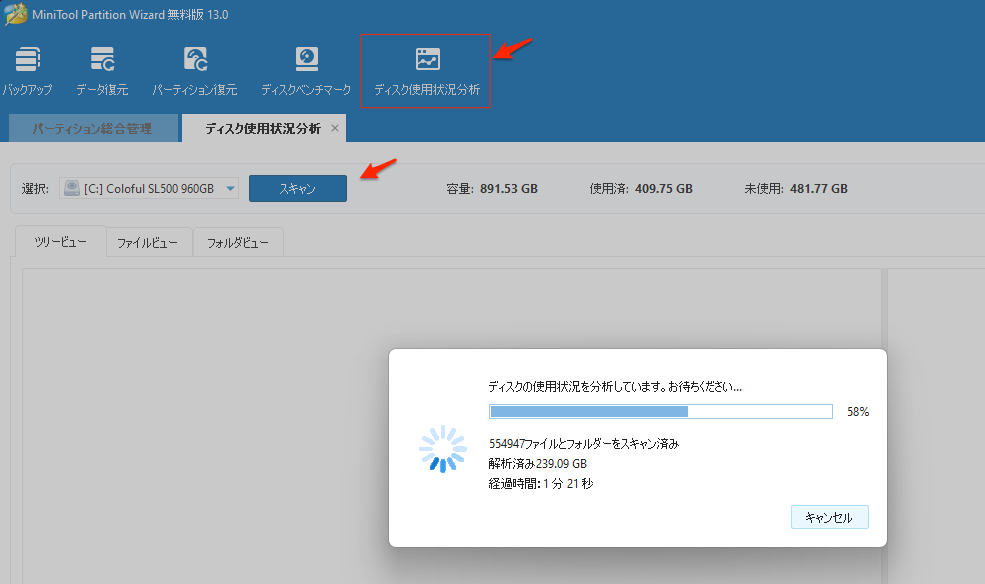
Task: Select the ディスク使用状況分析 tab
Action: point(262,129)
